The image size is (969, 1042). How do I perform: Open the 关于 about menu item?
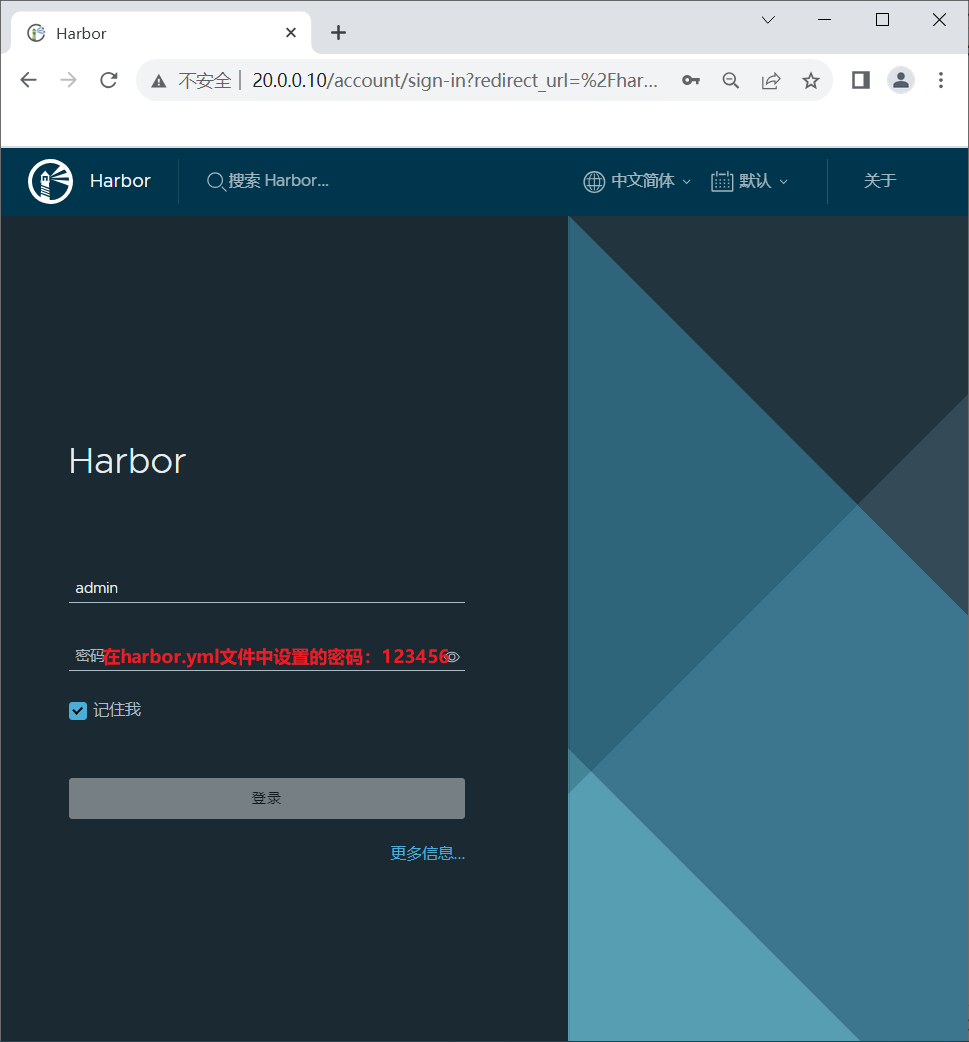tap(880, 181)
